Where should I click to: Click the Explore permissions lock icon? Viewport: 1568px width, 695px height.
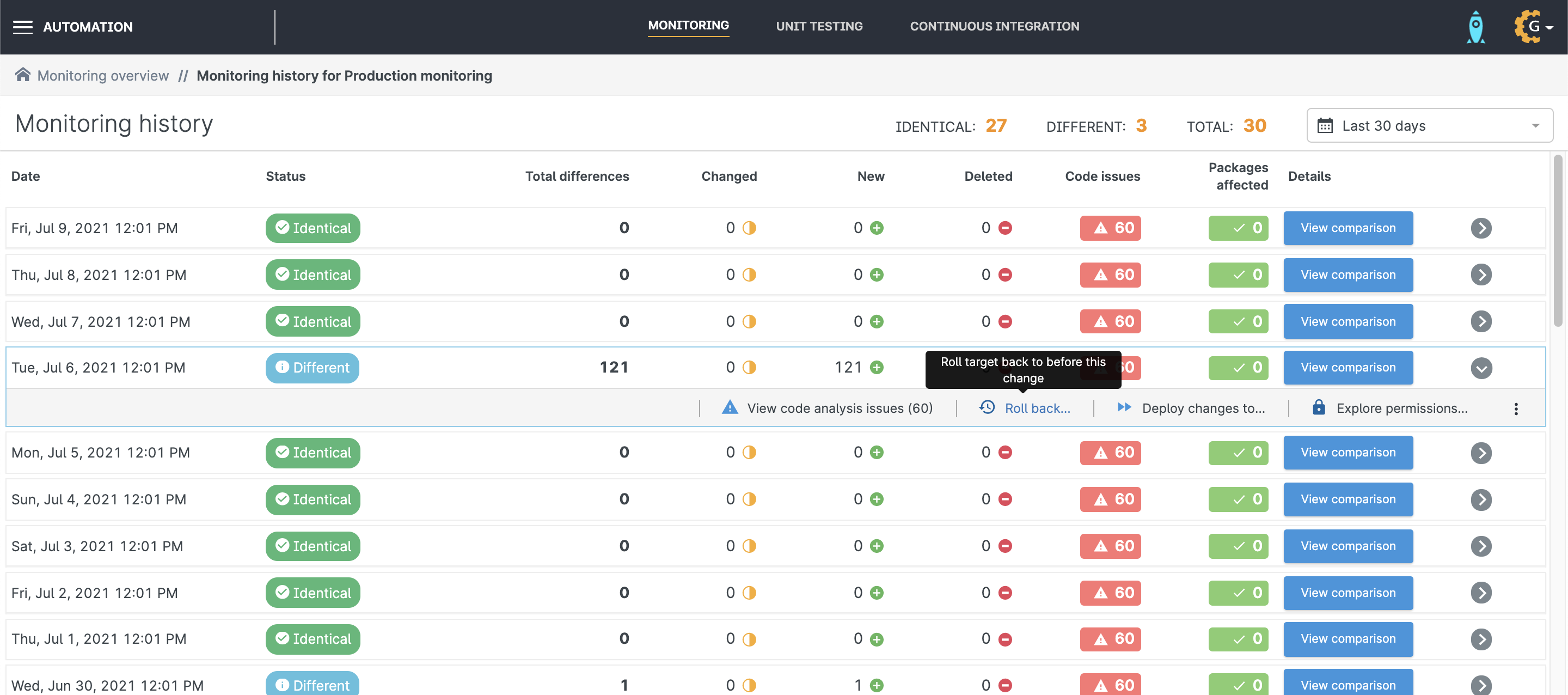[1319, 407]
